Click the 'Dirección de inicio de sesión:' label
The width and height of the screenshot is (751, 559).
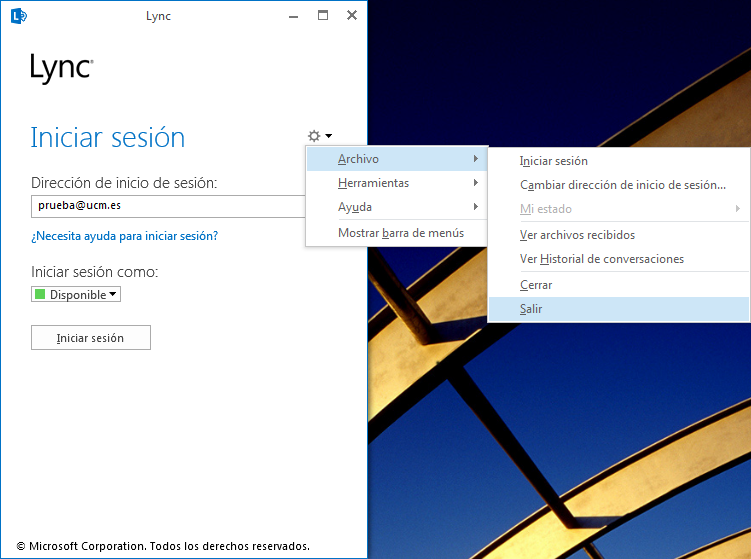[x=124, y=183]
